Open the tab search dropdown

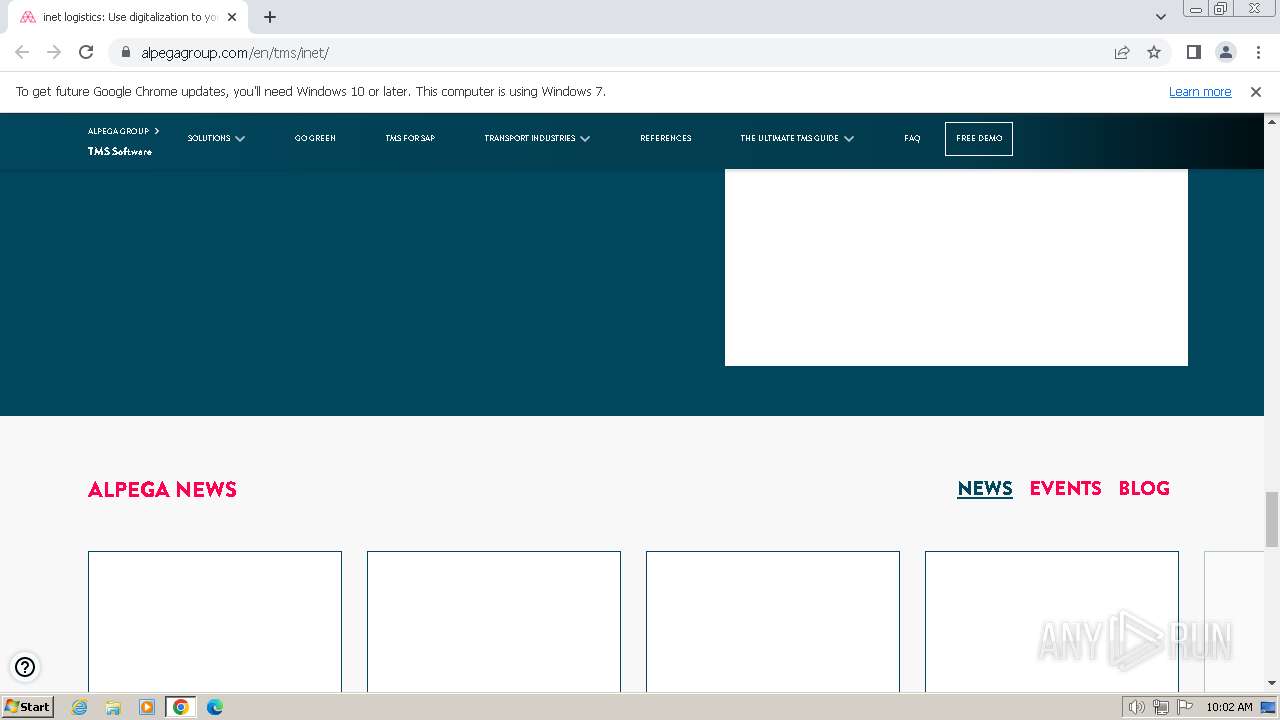[1160, 17]
